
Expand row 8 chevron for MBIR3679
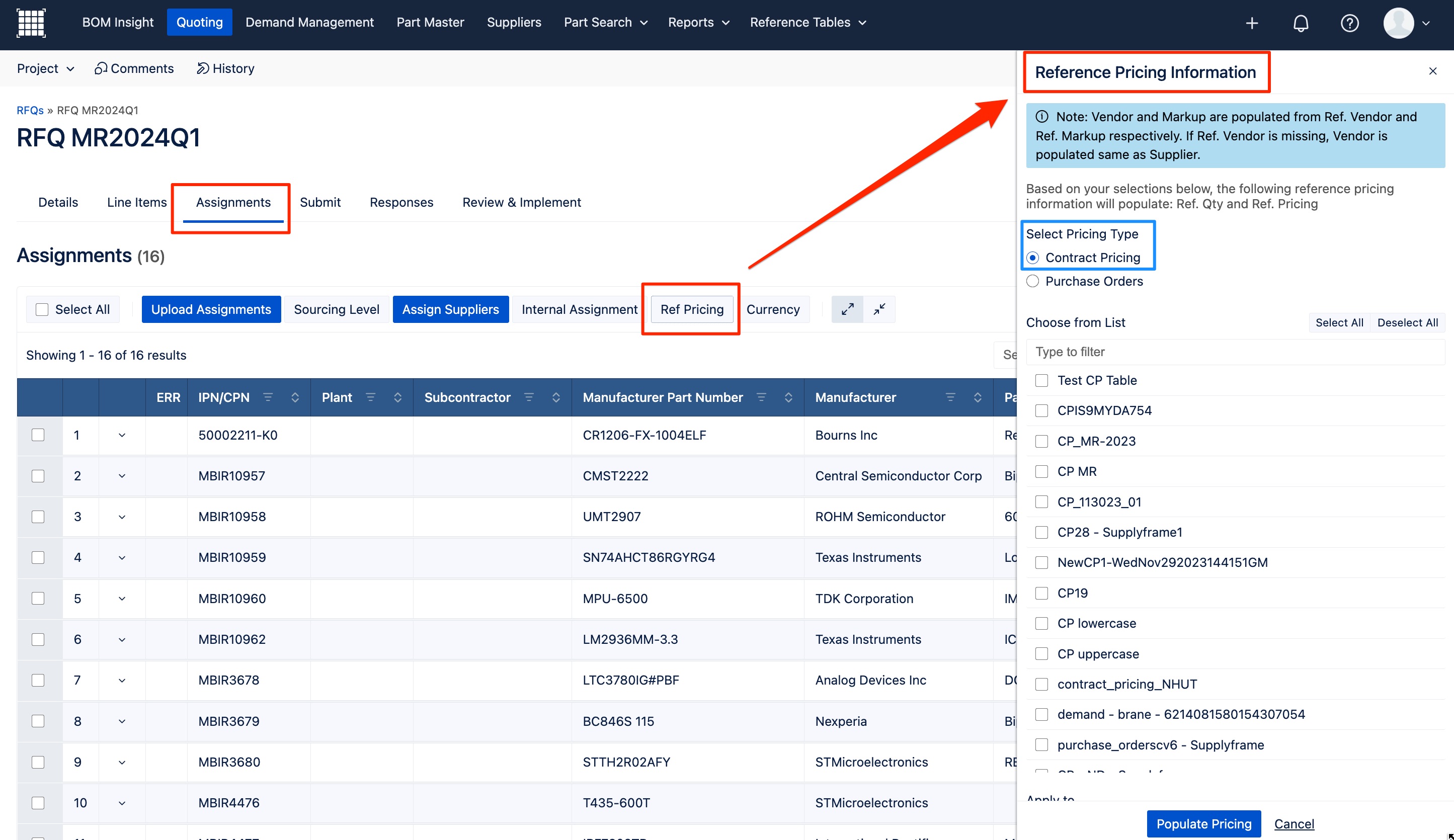point(122,721)
